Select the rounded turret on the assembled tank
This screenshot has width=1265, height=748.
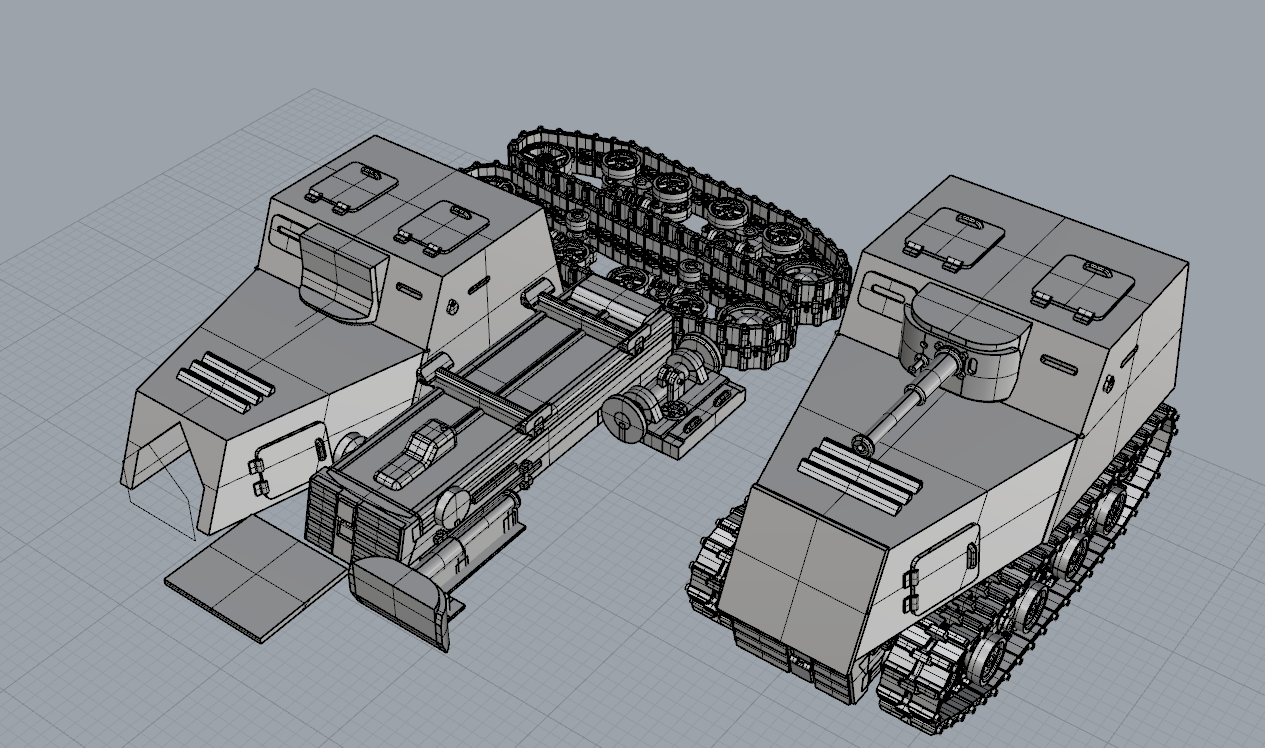coord(965,343)
